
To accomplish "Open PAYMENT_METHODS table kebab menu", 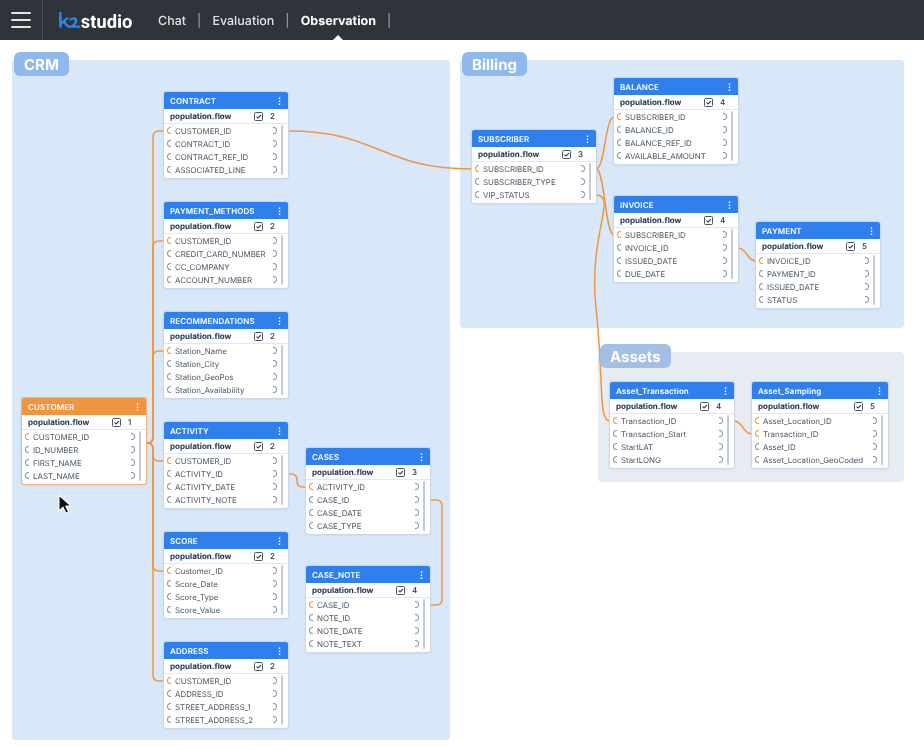I will pyautogui.click(x=279, y=211).
